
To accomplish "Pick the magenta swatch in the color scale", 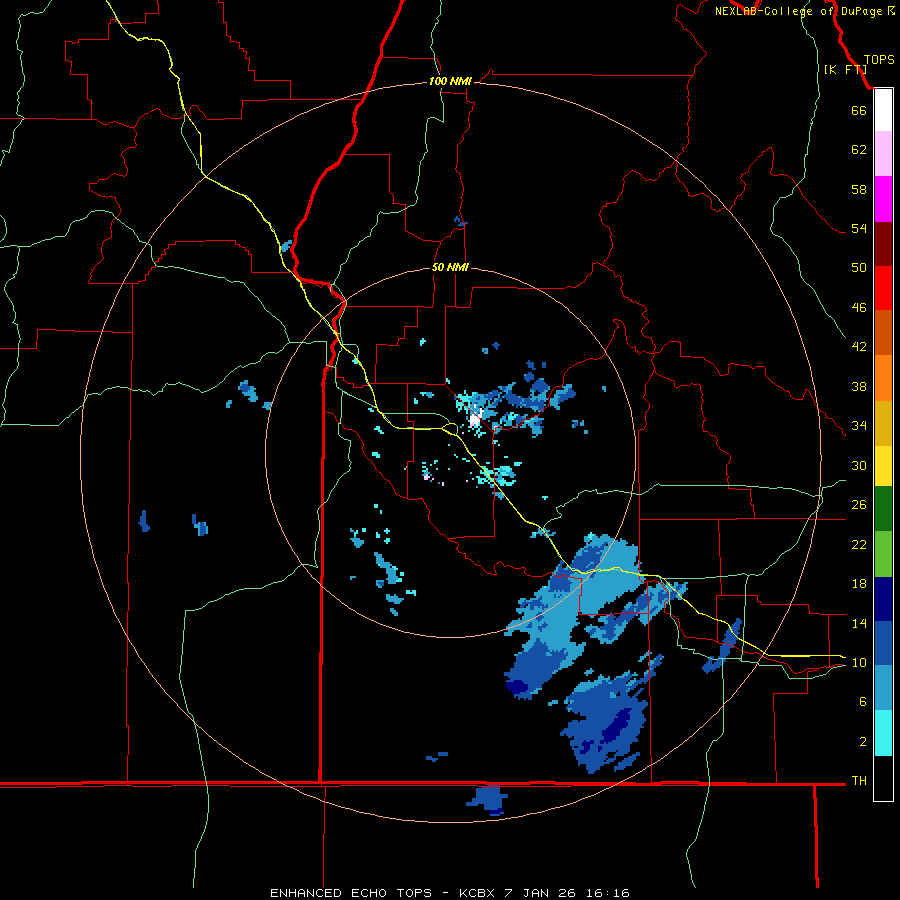I will [883, 199].
